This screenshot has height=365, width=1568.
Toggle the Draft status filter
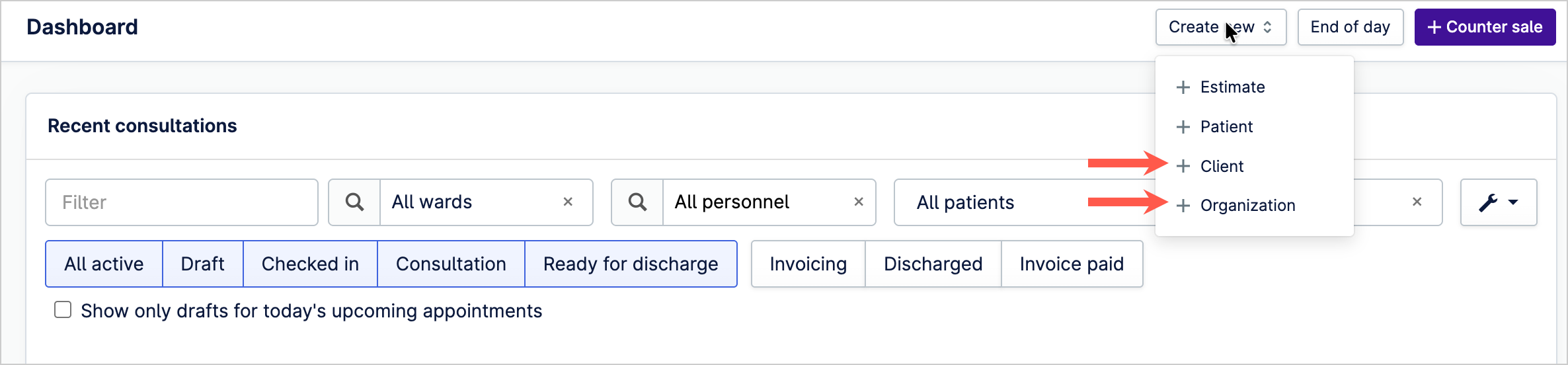(x=203, y=264)
